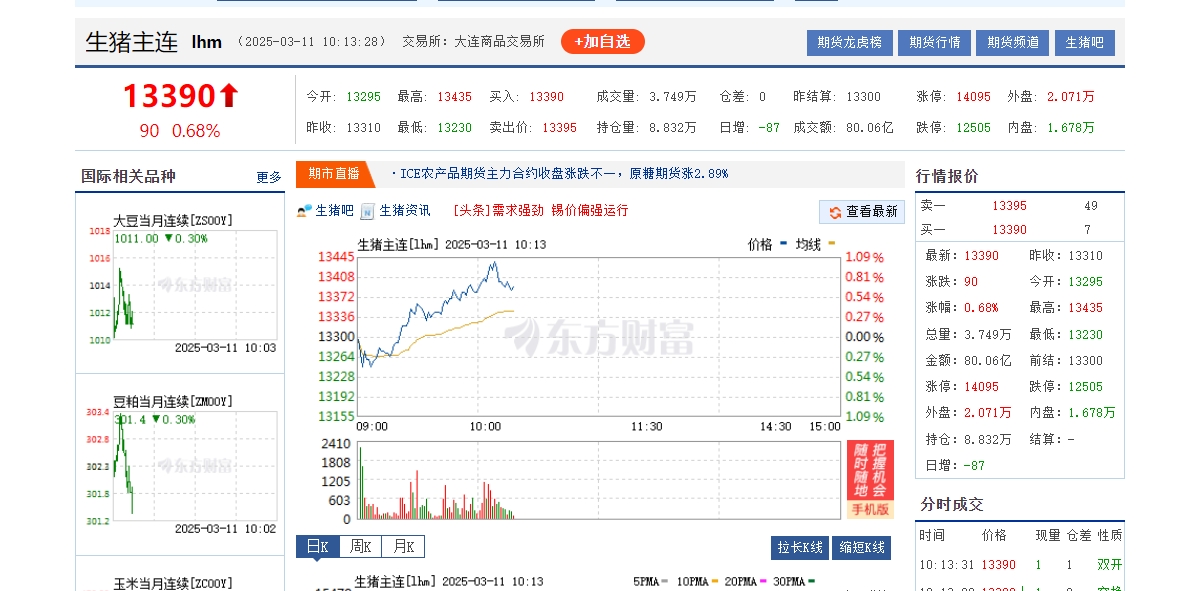Click the 性质 column header in 分时成交
The height and width of the screenshot is (591, 1180).
(x=1110, y=535)
